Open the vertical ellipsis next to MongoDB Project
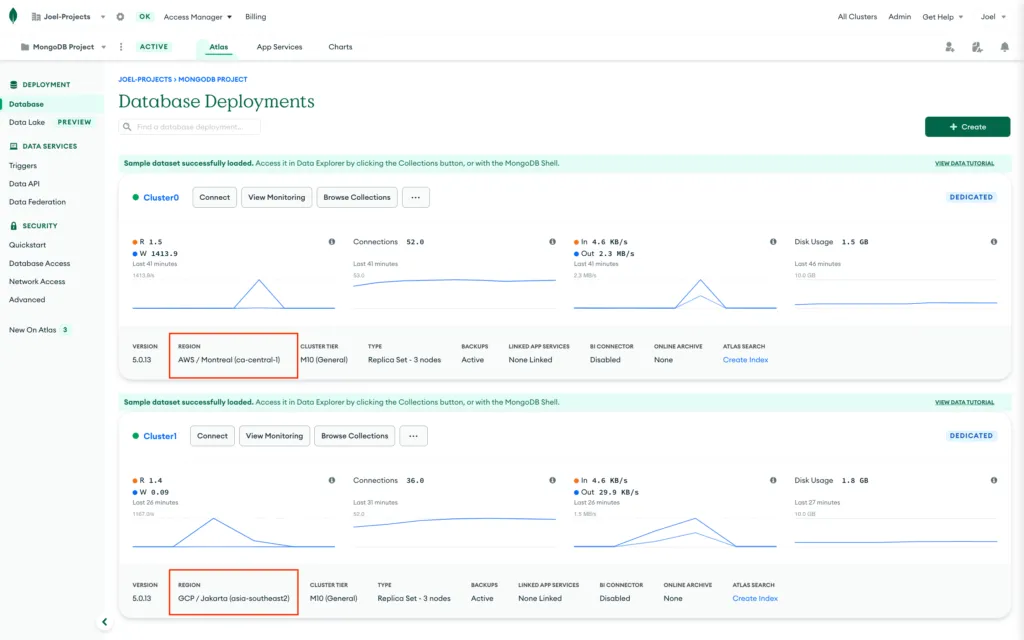This screenshot has height=640, width=1024. [x=120, y=46]
